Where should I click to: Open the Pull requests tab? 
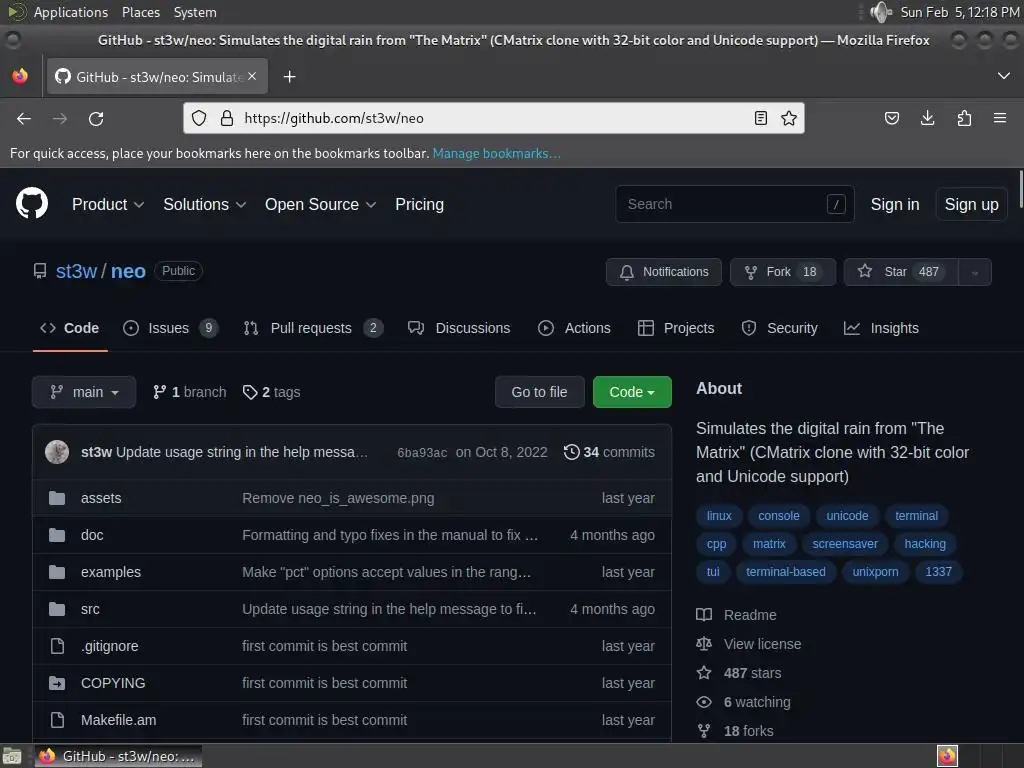point(313,328)
